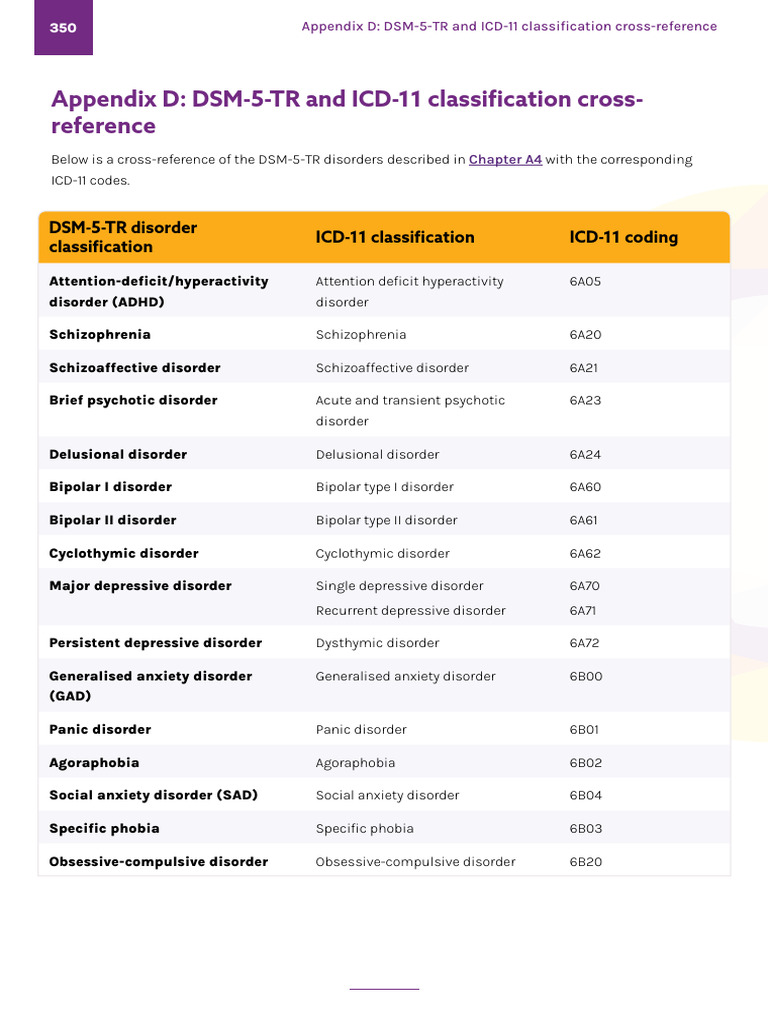The width and height of the screenshot is (768, 1024).
Task: Click the Generalised anxiety disorder (GAD) row label
Action: point(150,686)
